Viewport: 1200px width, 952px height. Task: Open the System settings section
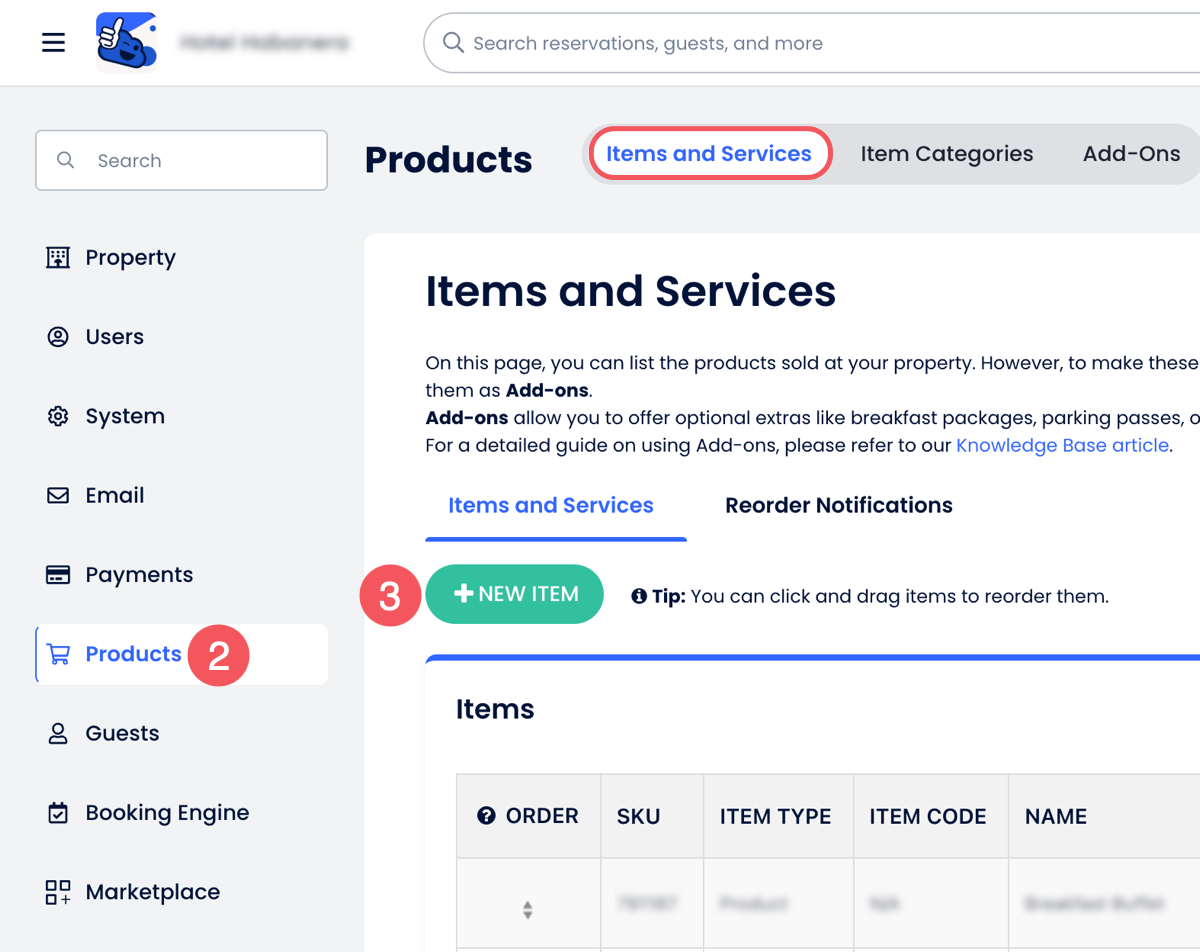click(125, 416)
